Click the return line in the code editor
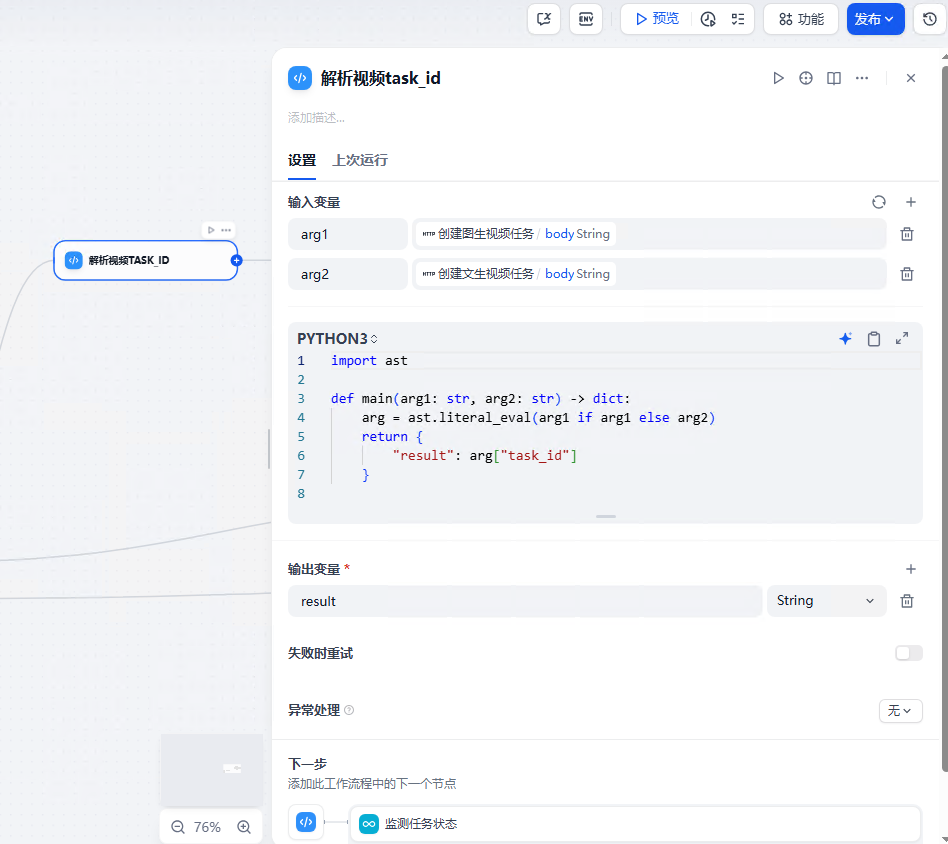This screenshot has height=844, width=948. click(392, 437)
